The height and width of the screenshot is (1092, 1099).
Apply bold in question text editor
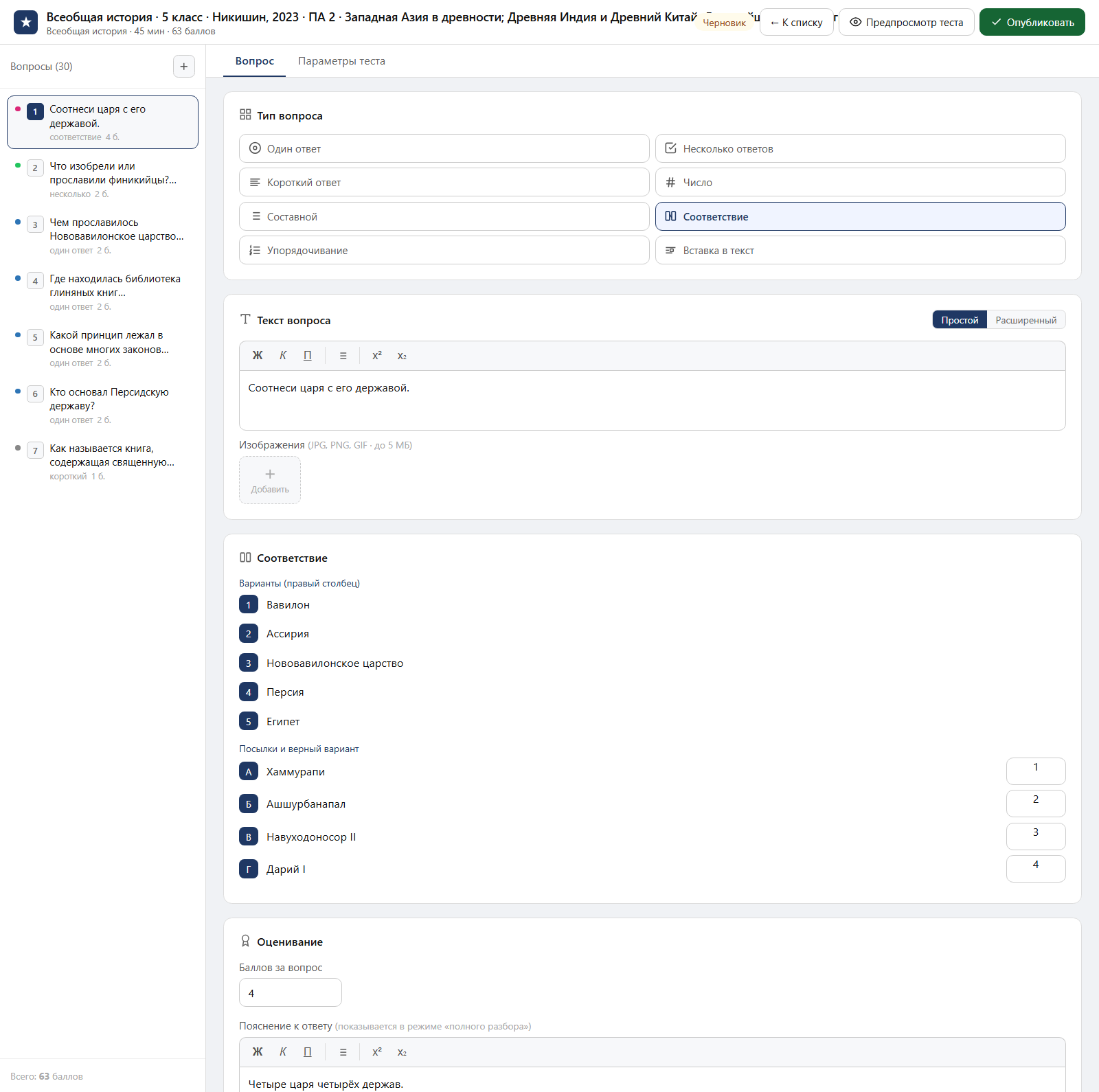[258, 356]
